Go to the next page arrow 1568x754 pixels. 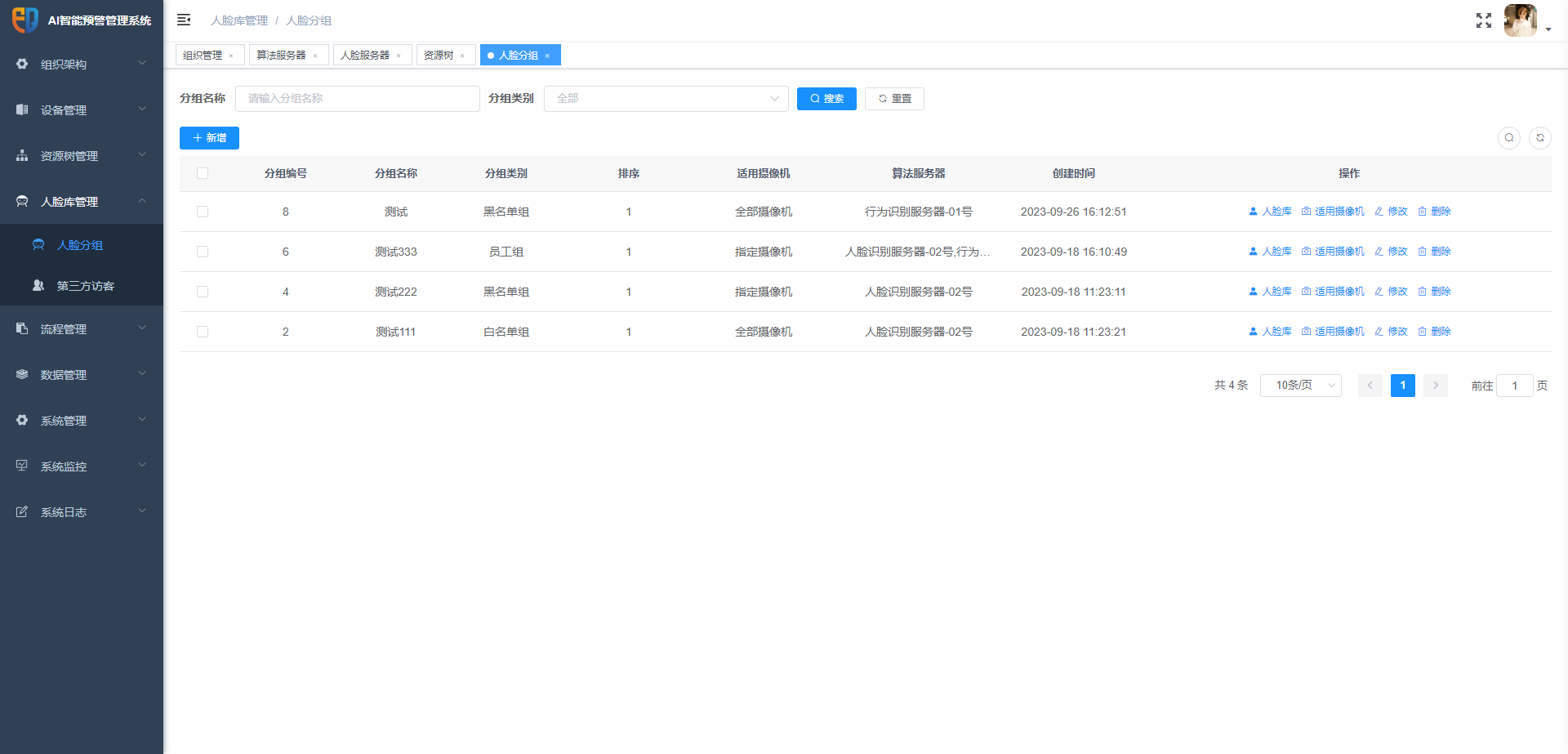click(1436, 385)
